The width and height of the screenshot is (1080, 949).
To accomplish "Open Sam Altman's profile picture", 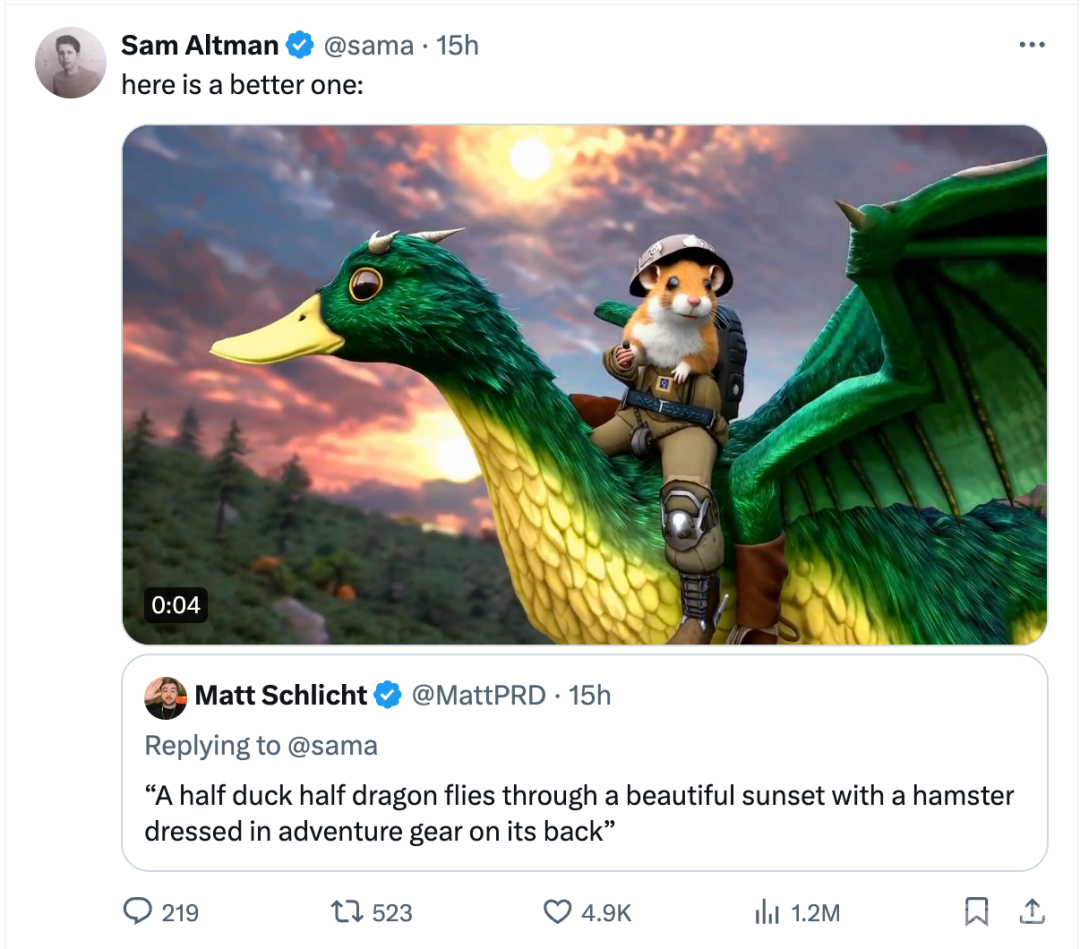I will click(x=71, y=62).
